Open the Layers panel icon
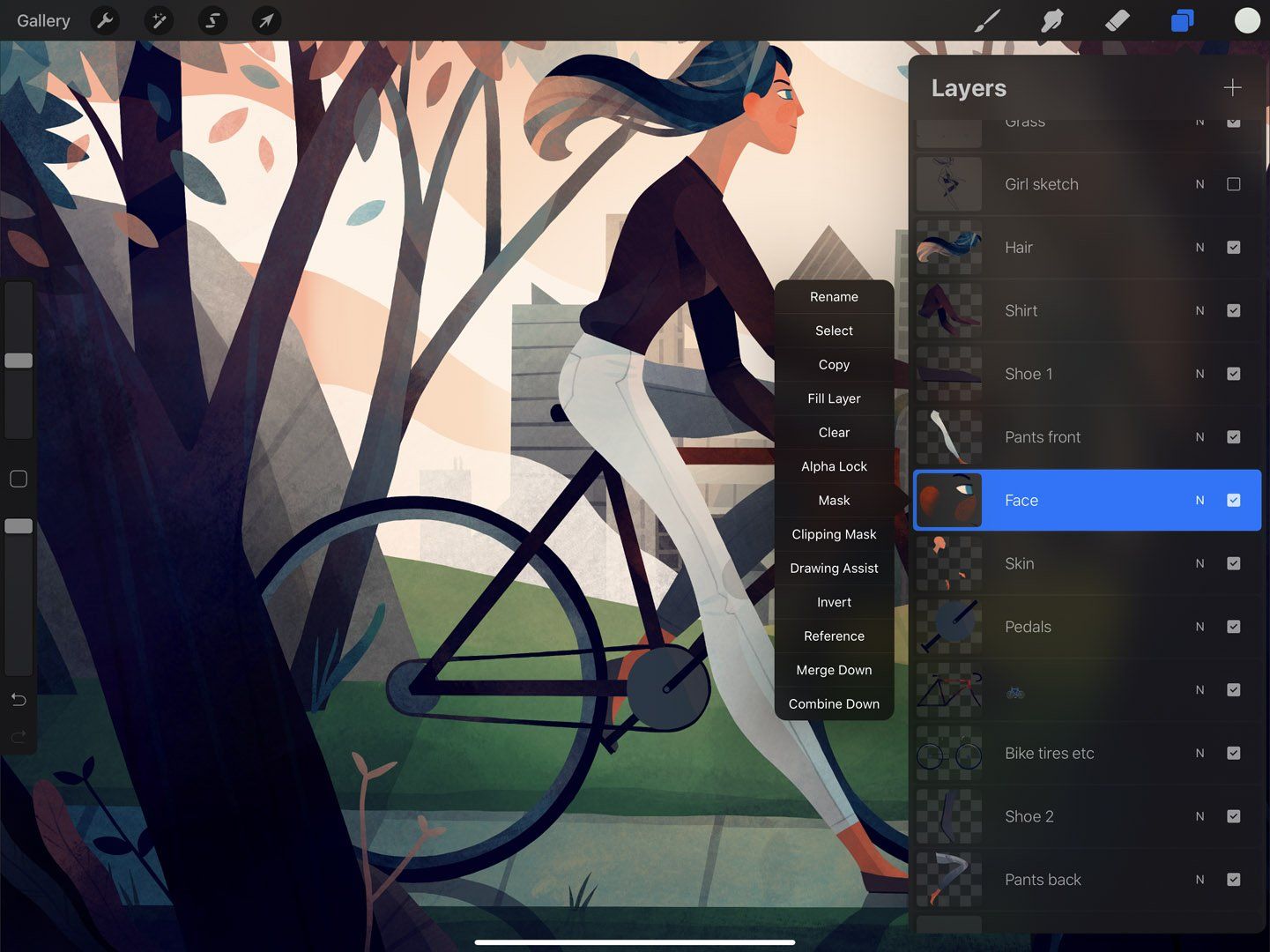Viewport: 1270px width, 952px height. pos(1182,20)
